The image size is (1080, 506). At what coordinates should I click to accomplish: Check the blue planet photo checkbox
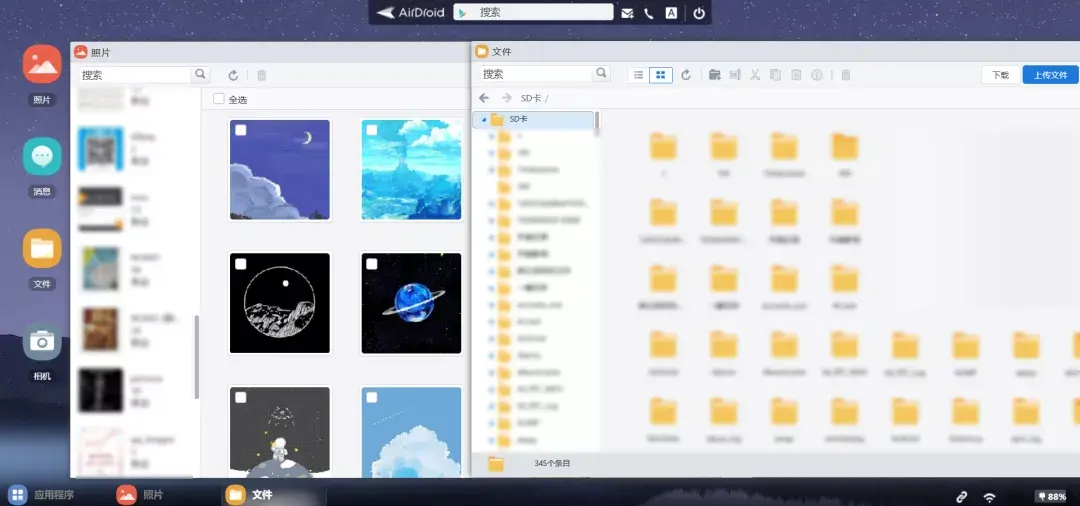coord(372,264)
